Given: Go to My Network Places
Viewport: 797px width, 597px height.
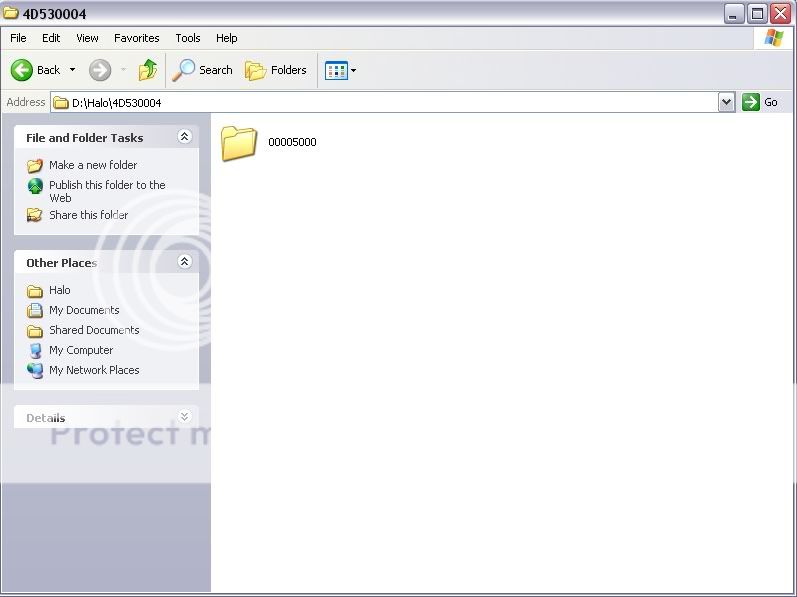Looking at the screenshot, I should [x=93, y=370].
